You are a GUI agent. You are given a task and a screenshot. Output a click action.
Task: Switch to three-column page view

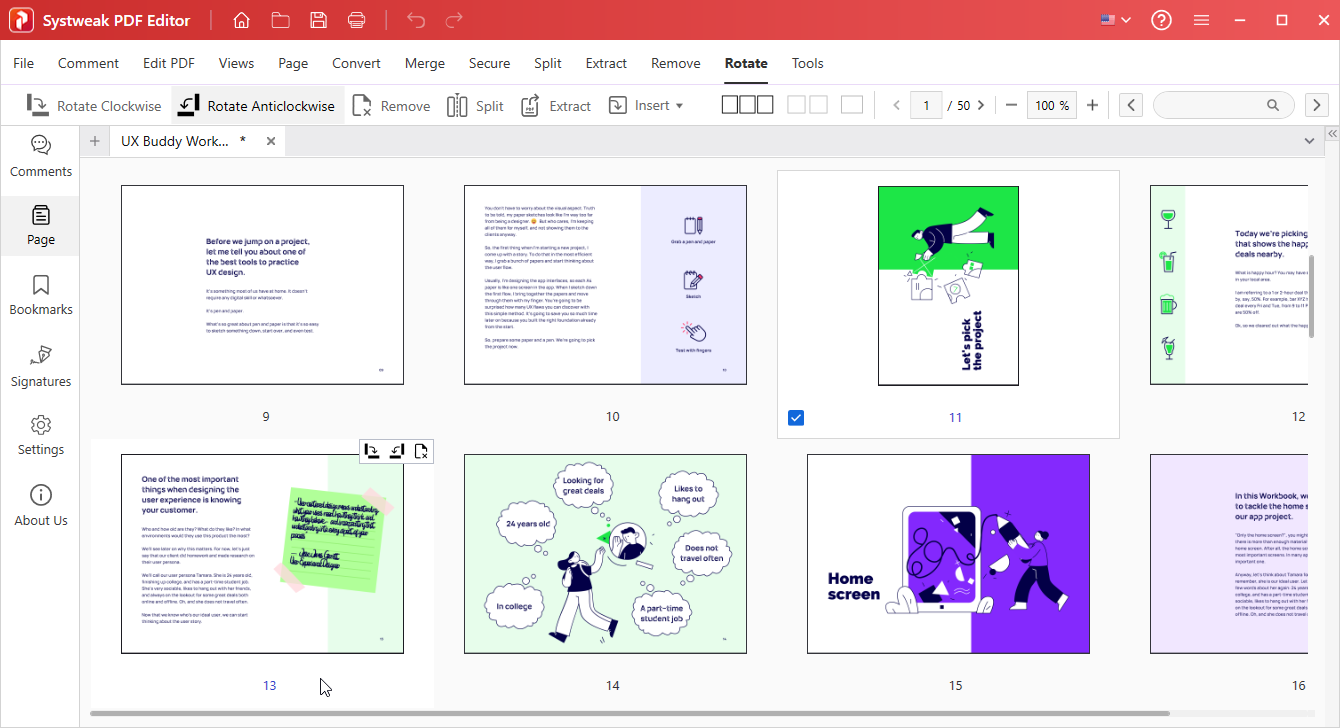pyautogui.click(x=747, y=105)
